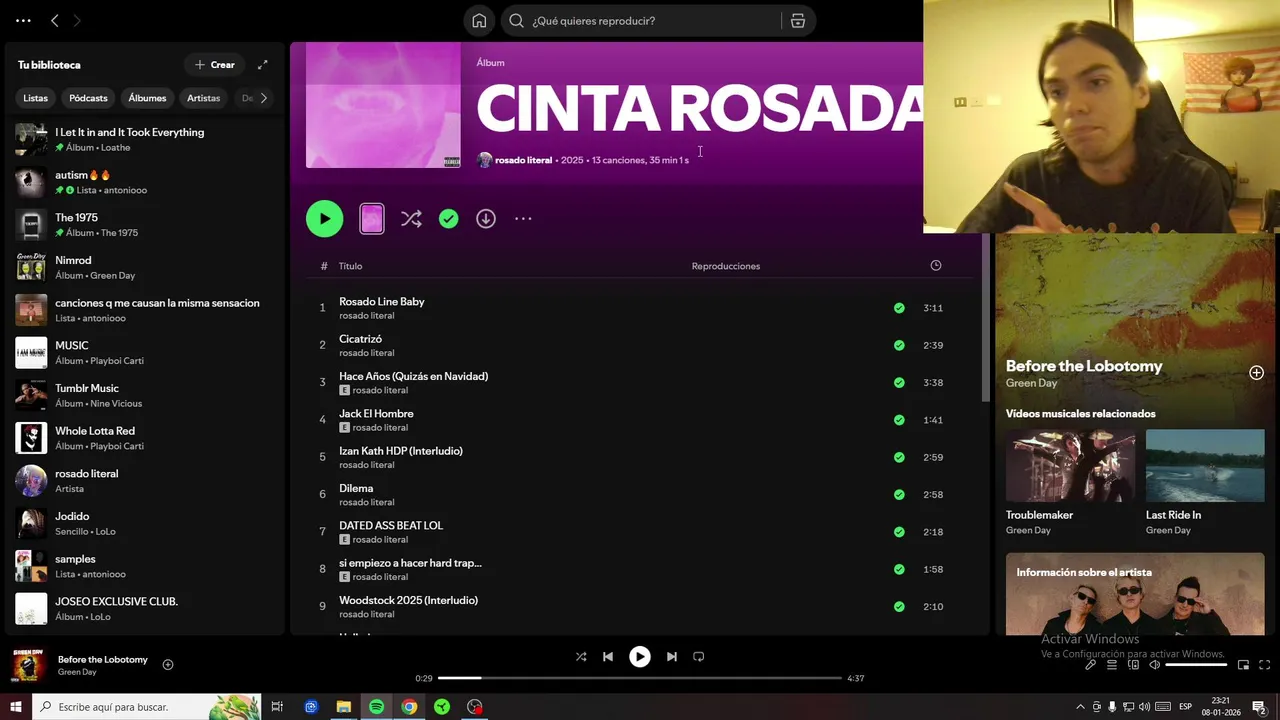Show more library filter chips
1280x720 pixels.
(x=263, y=98)
